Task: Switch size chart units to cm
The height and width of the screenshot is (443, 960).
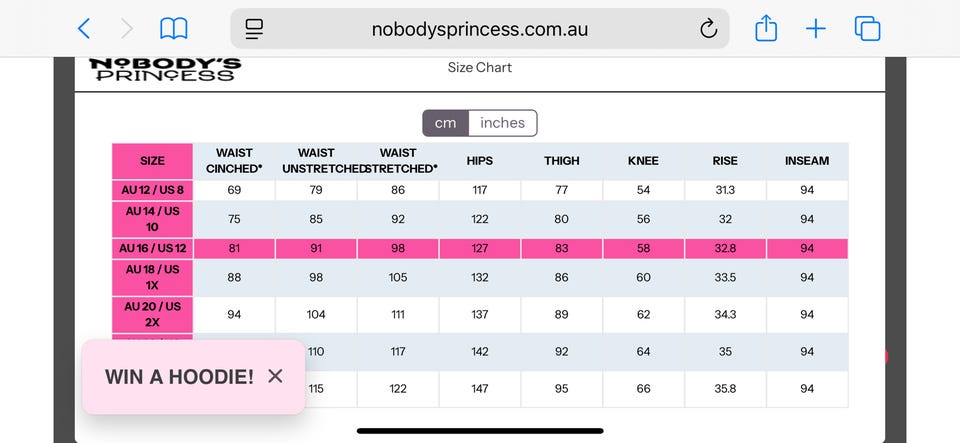Action: tap(446, 123)
